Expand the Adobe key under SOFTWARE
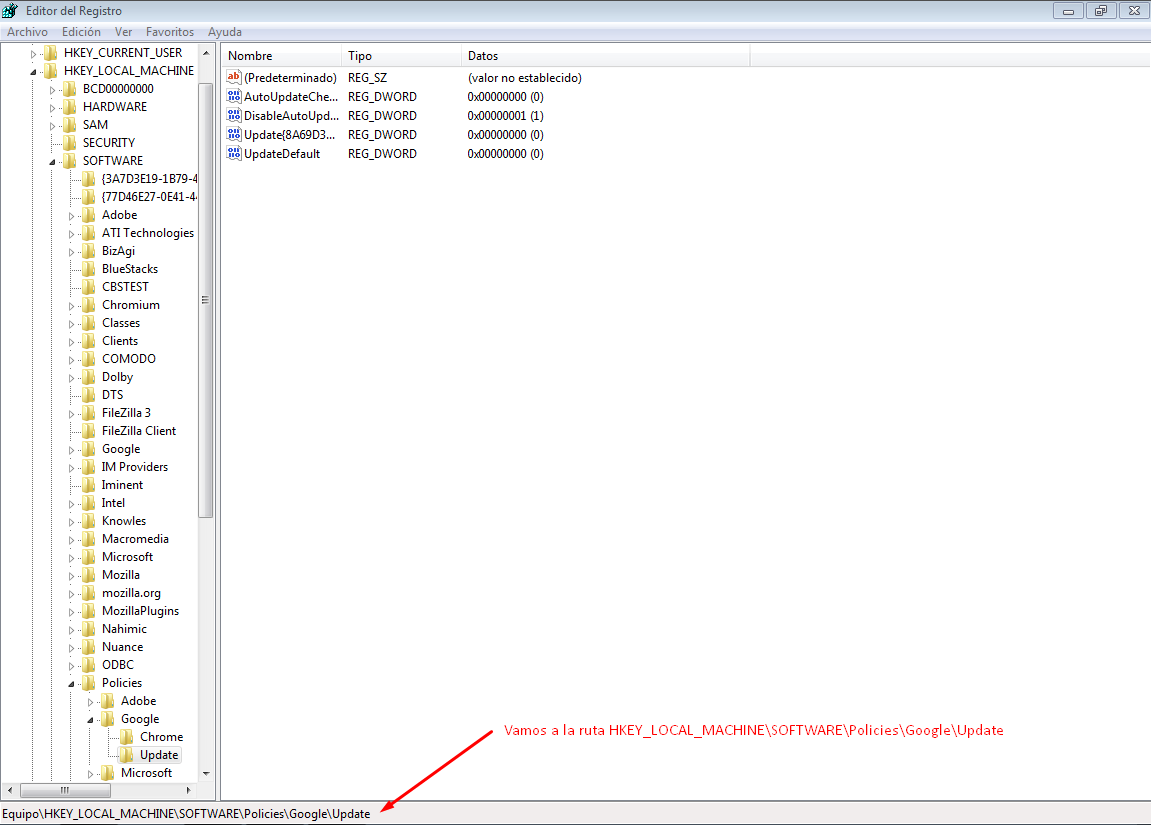The height and width of the screenshot is (825, 1151). click(x=71, y=216)
